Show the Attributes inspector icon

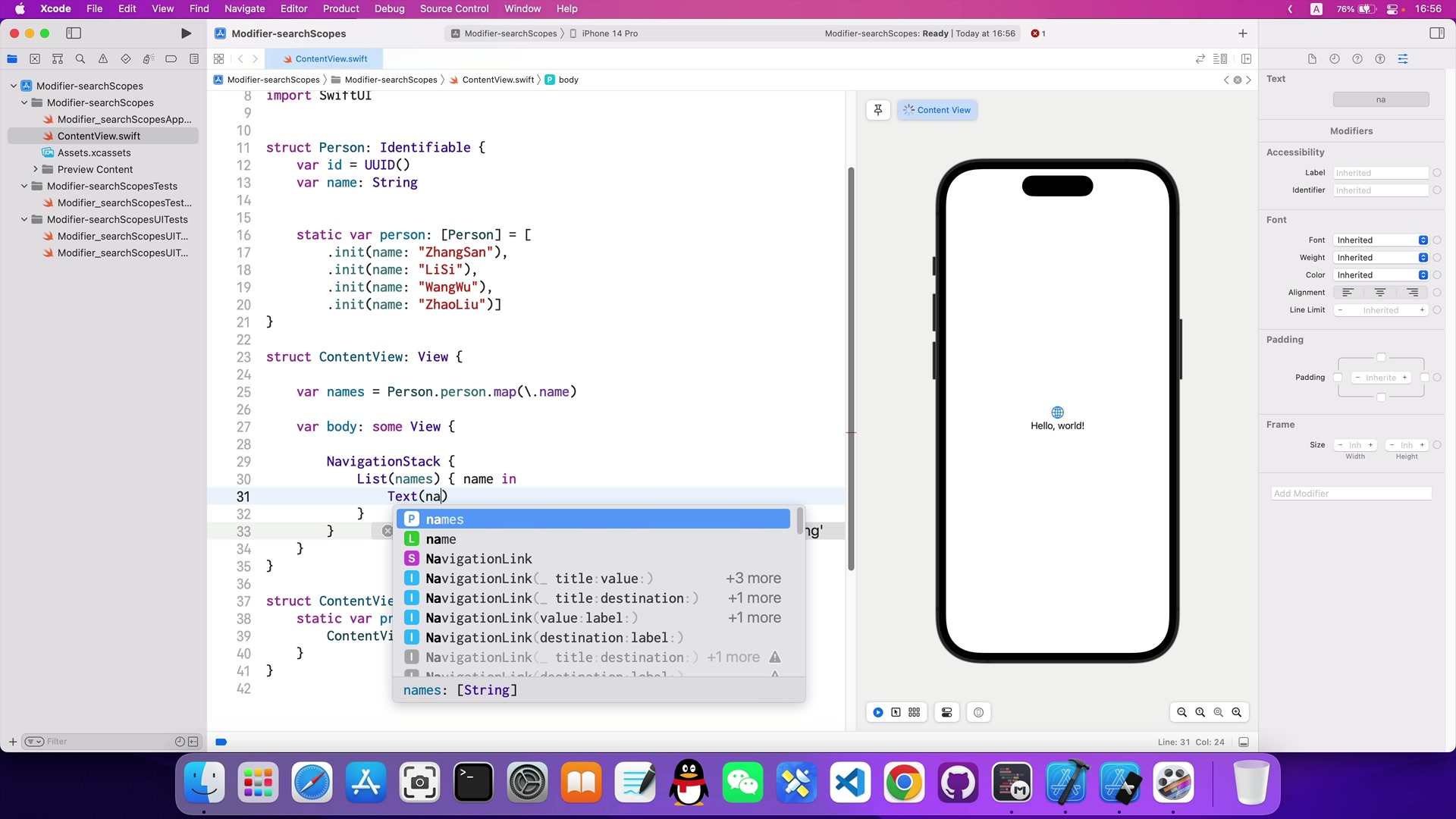pos(1403,59)
